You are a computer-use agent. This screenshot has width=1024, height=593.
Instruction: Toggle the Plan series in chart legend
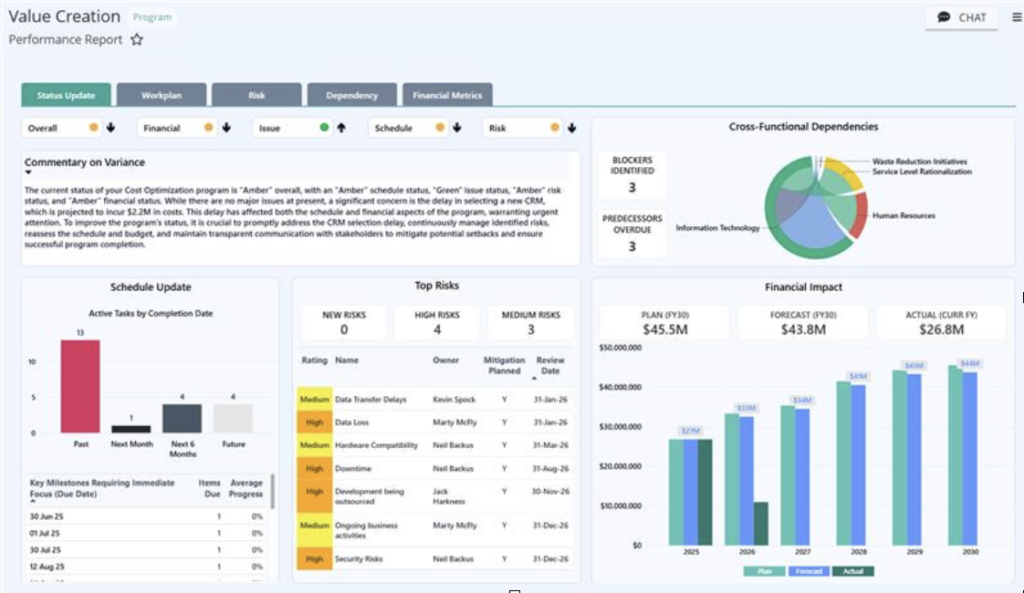pos(764,571)
